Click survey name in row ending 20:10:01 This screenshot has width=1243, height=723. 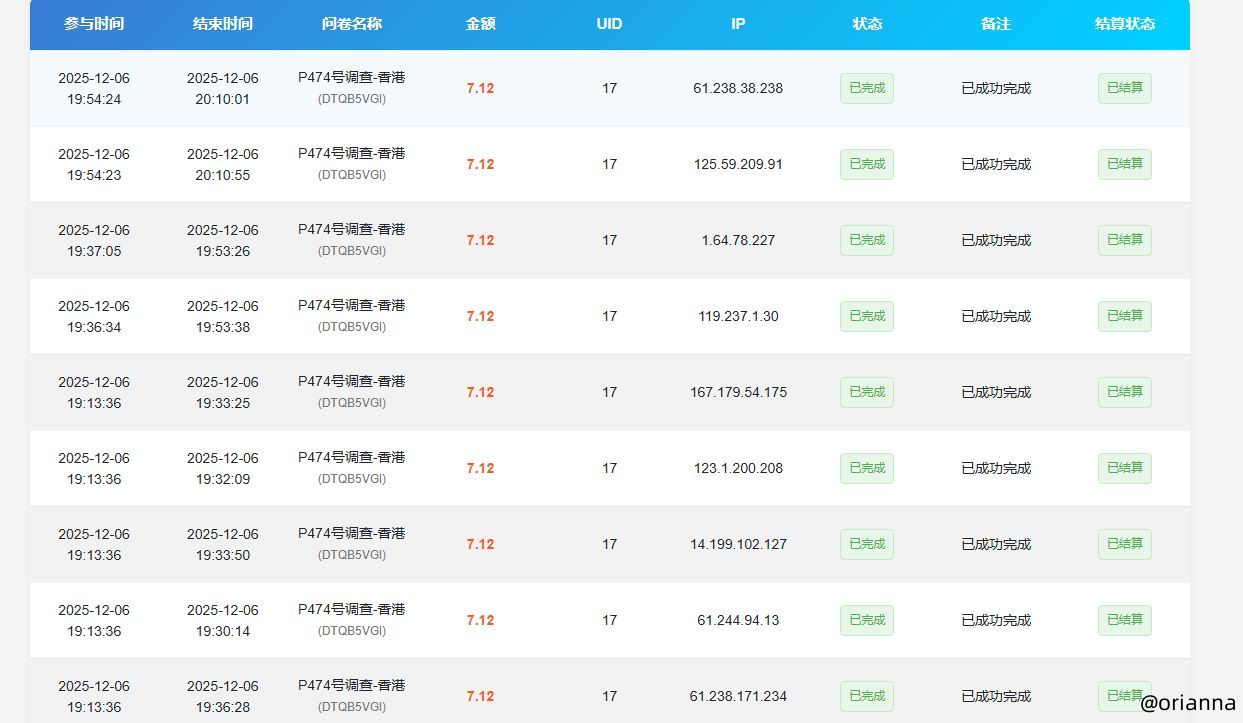[x=352, y=78]
